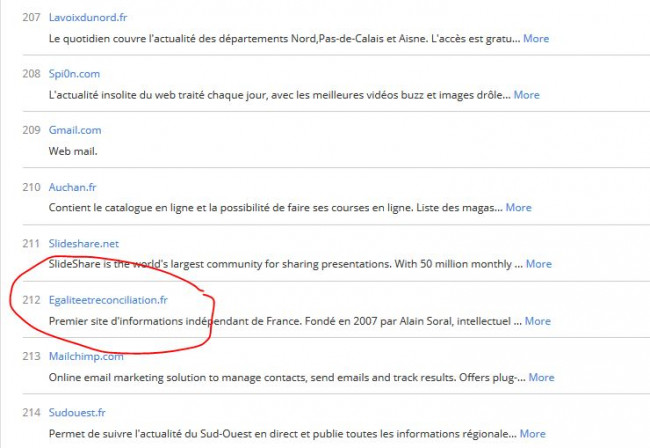Click the rank number 213
The image size is (650, 448).
(x=32, y=356)
